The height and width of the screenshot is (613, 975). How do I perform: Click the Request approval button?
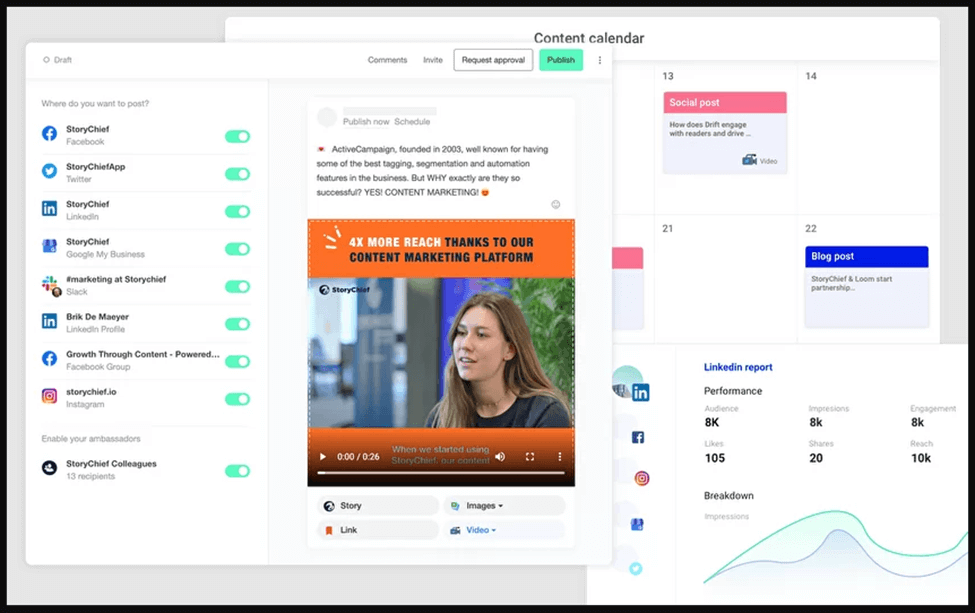(494, 60)
